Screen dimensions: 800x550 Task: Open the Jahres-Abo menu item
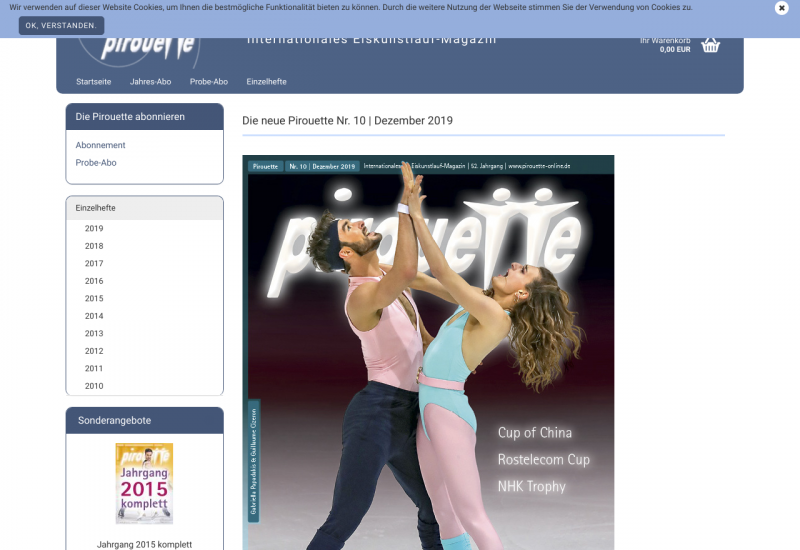pos(150,82)
